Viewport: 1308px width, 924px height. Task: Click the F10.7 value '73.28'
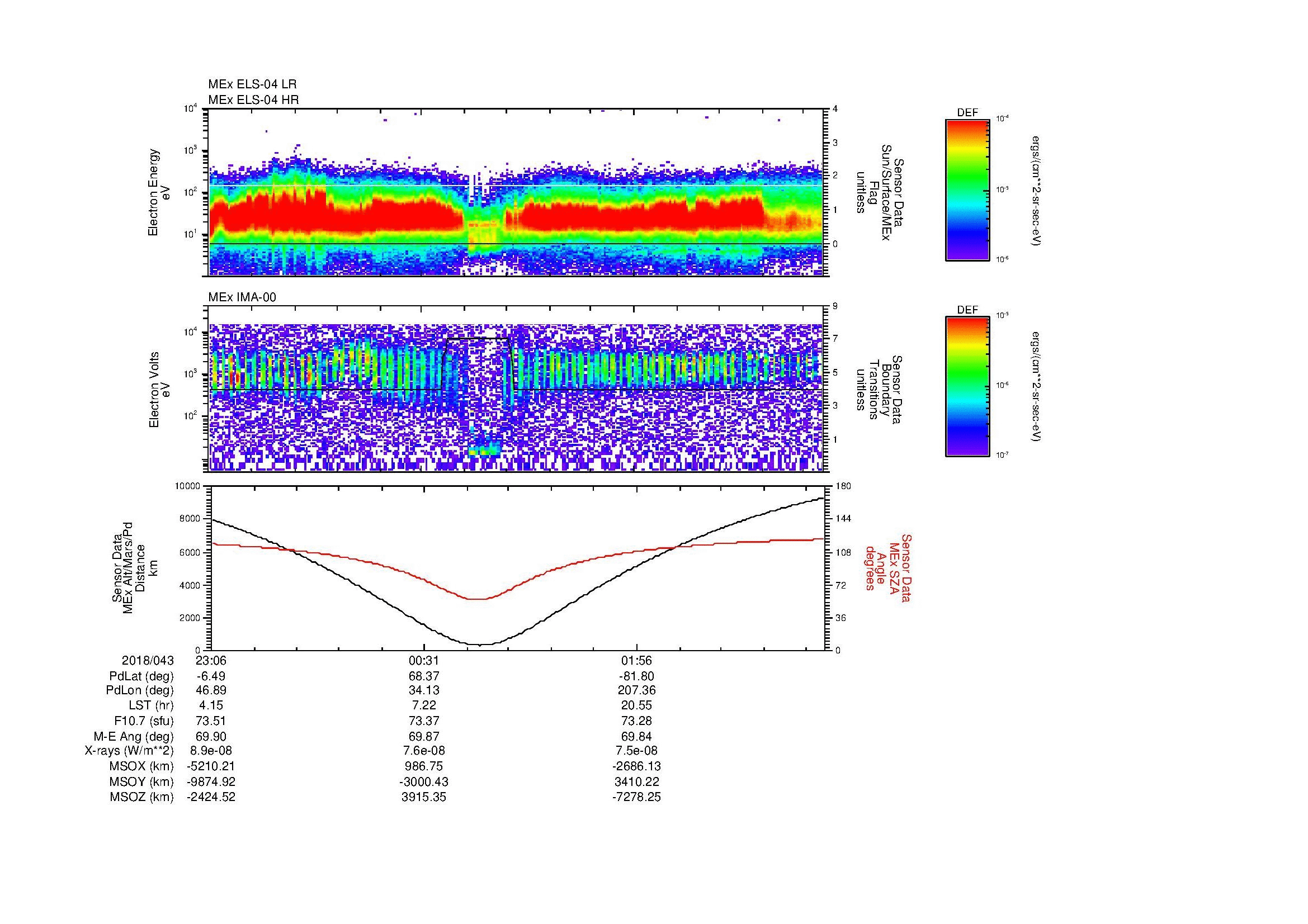pyautogui.click(x=637, y=721)
